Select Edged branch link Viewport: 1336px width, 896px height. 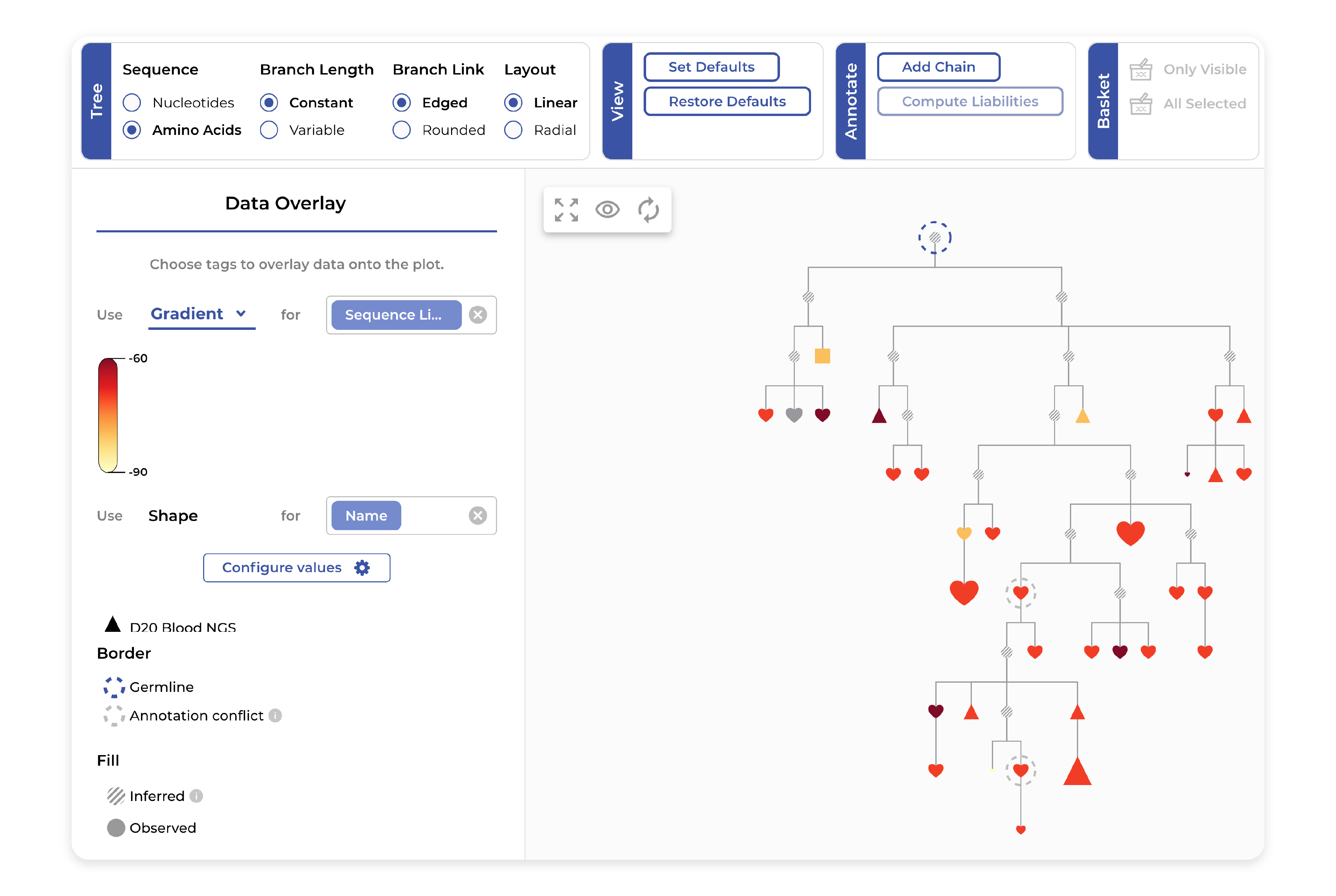[401, 102]
